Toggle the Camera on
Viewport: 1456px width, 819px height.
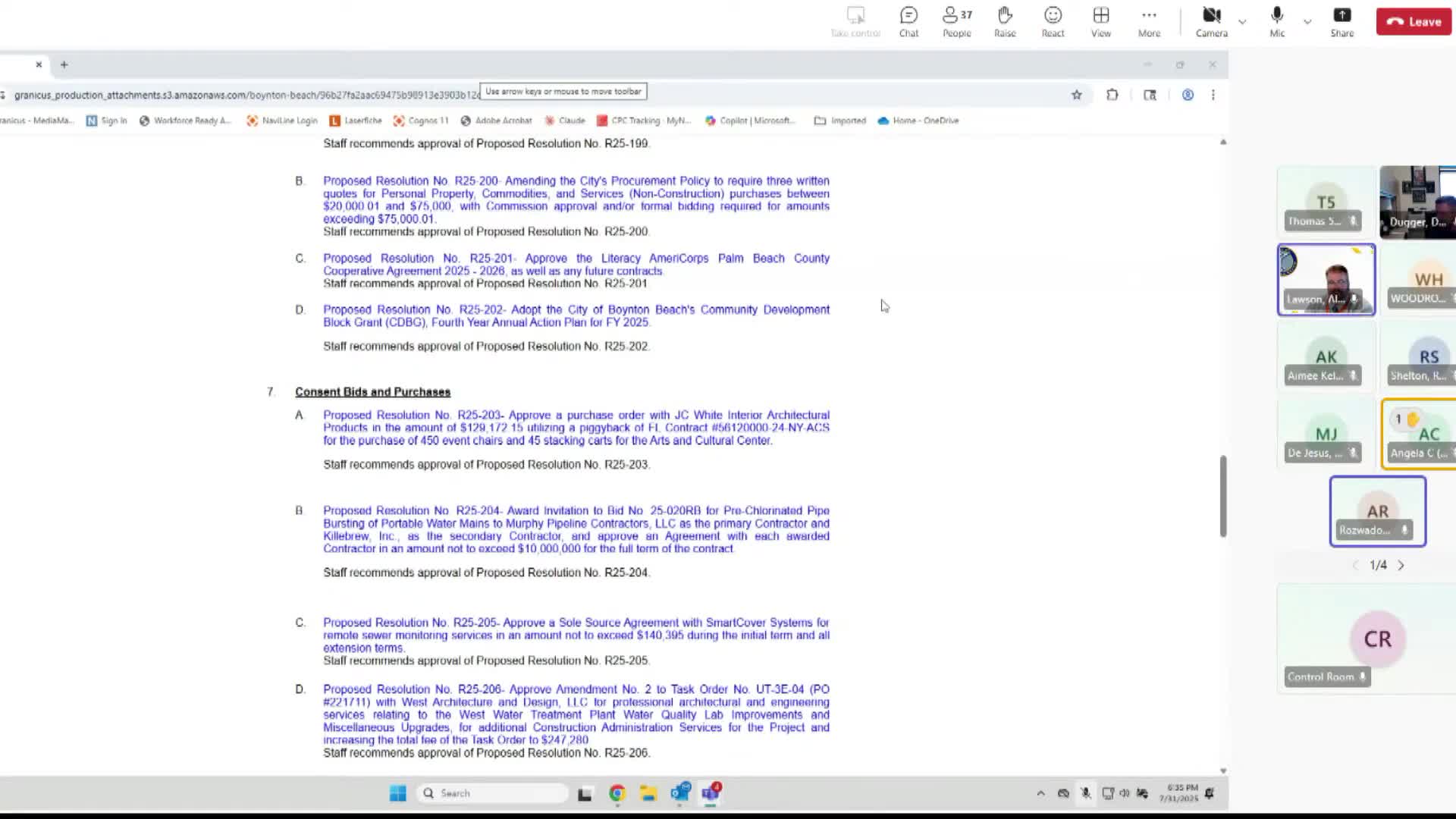(1211, 22)
